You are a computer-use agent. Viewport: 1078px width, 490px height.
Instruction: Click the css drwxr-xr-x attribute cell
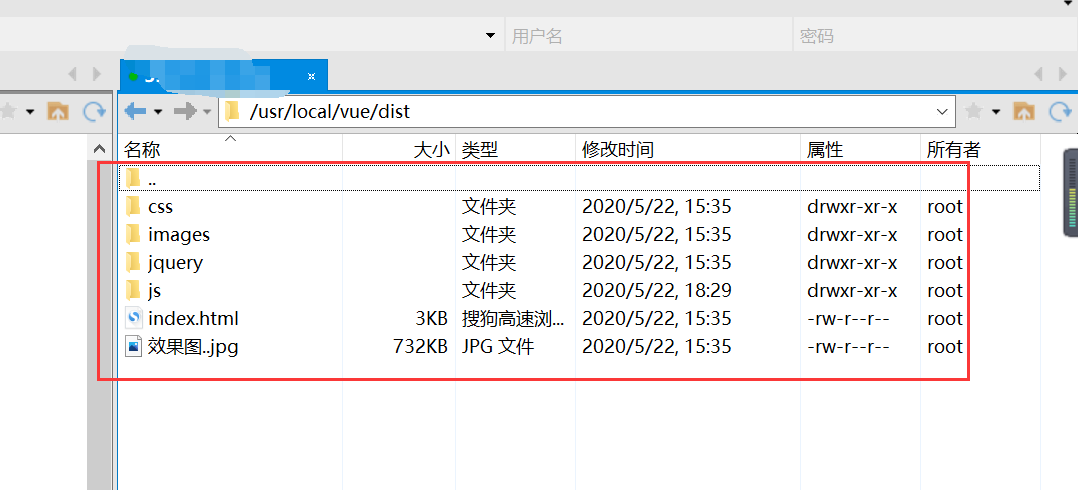tap(852, 206)
